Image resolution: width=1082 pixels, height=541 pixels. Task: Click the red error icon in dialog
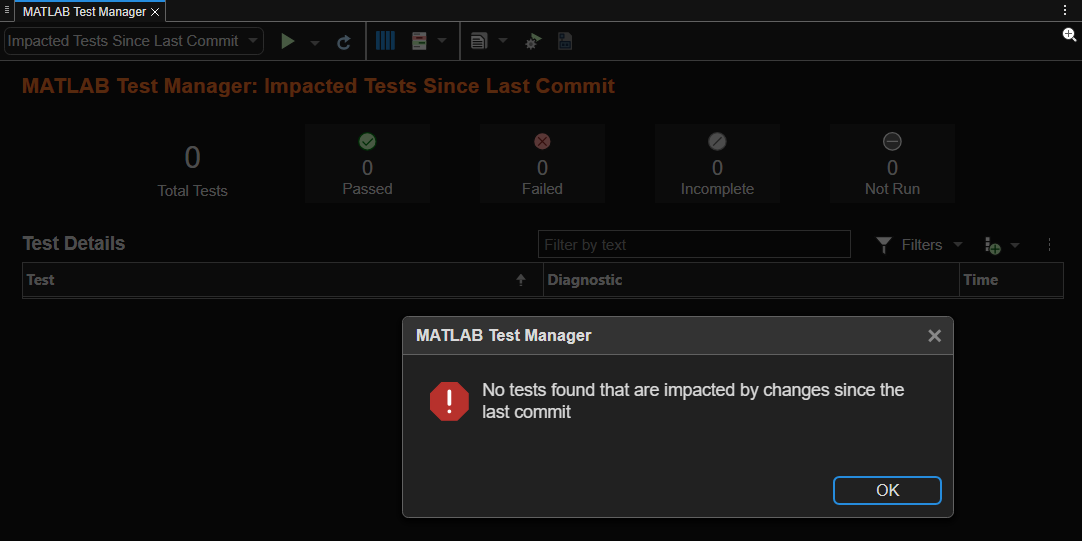pyautogui.click(x=449, y=401)
